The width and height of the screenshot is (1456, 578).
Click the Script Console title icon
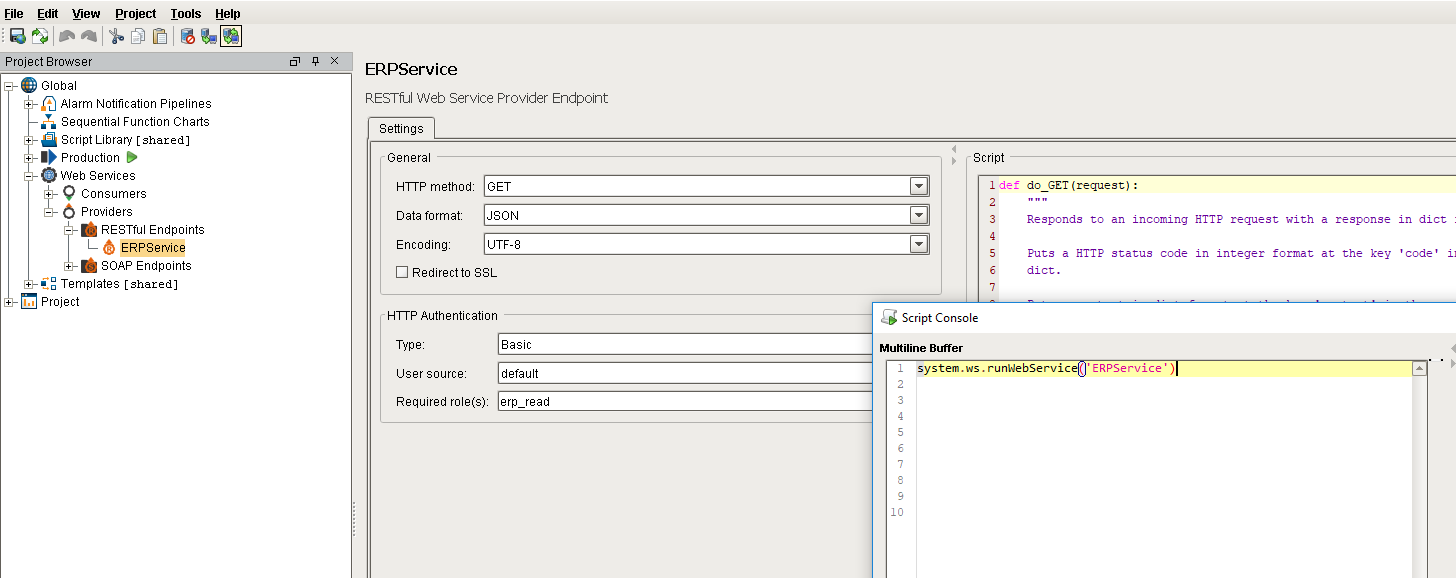[889, 317]
